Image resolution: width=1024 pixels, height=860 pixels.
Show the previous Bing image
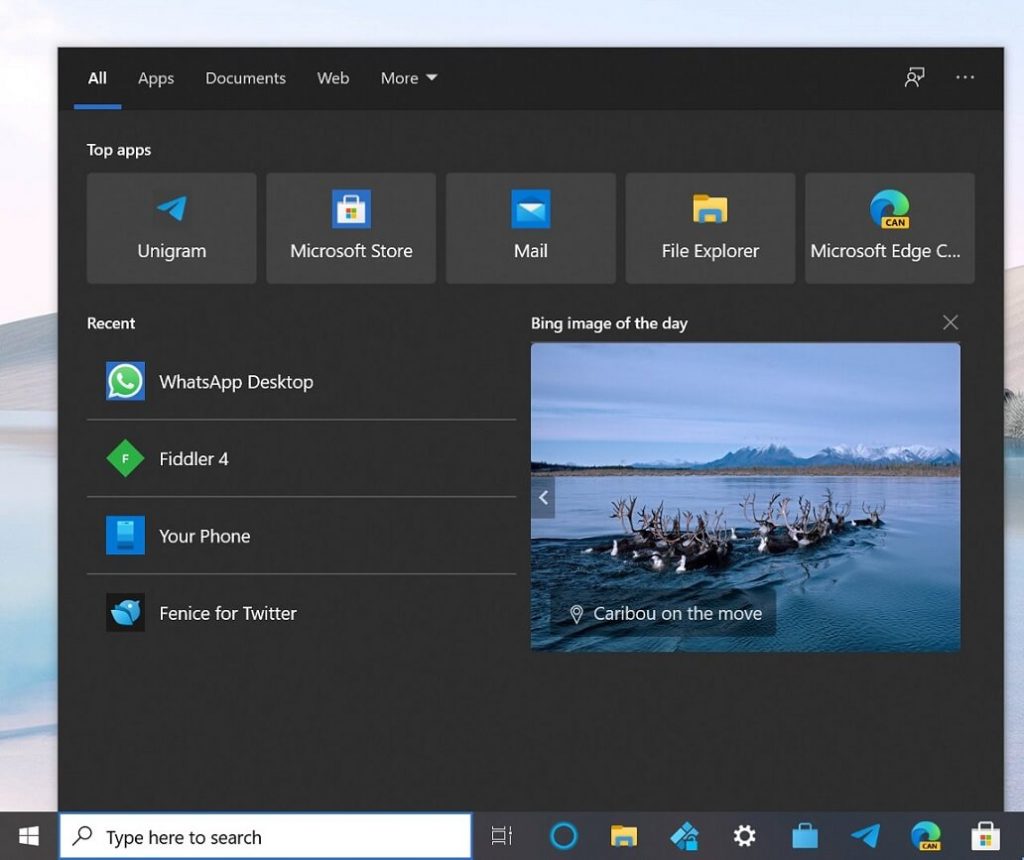pos(543,497)
